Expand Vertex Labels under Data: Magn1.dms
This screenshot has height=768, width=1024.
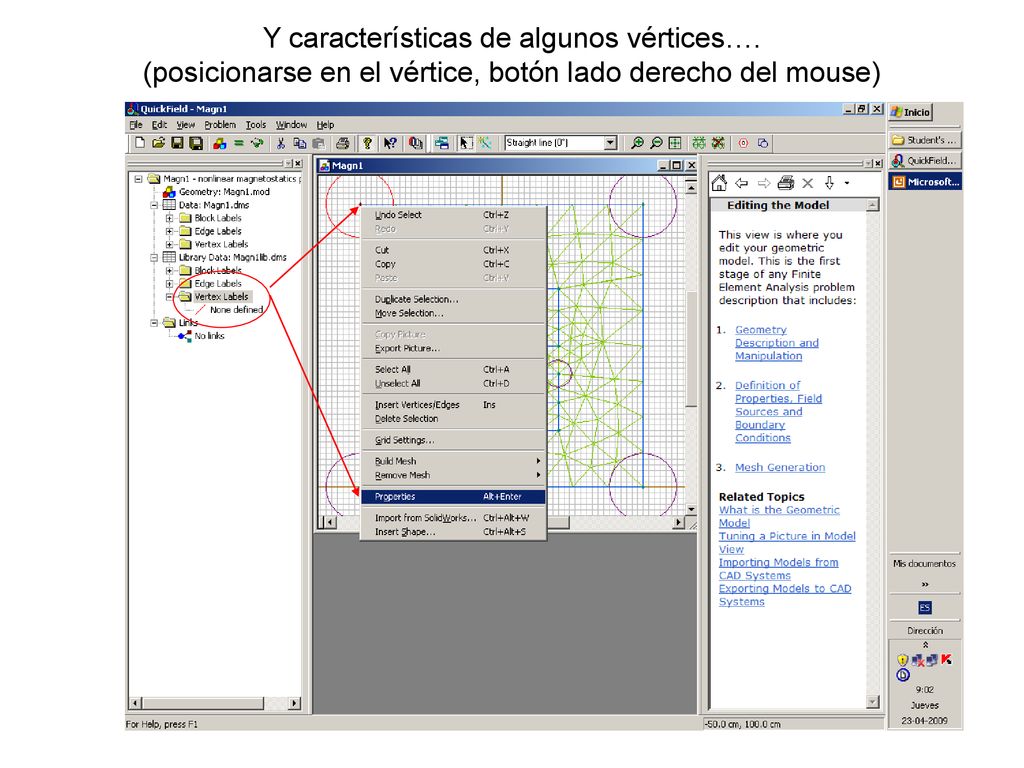click(170, 244)
